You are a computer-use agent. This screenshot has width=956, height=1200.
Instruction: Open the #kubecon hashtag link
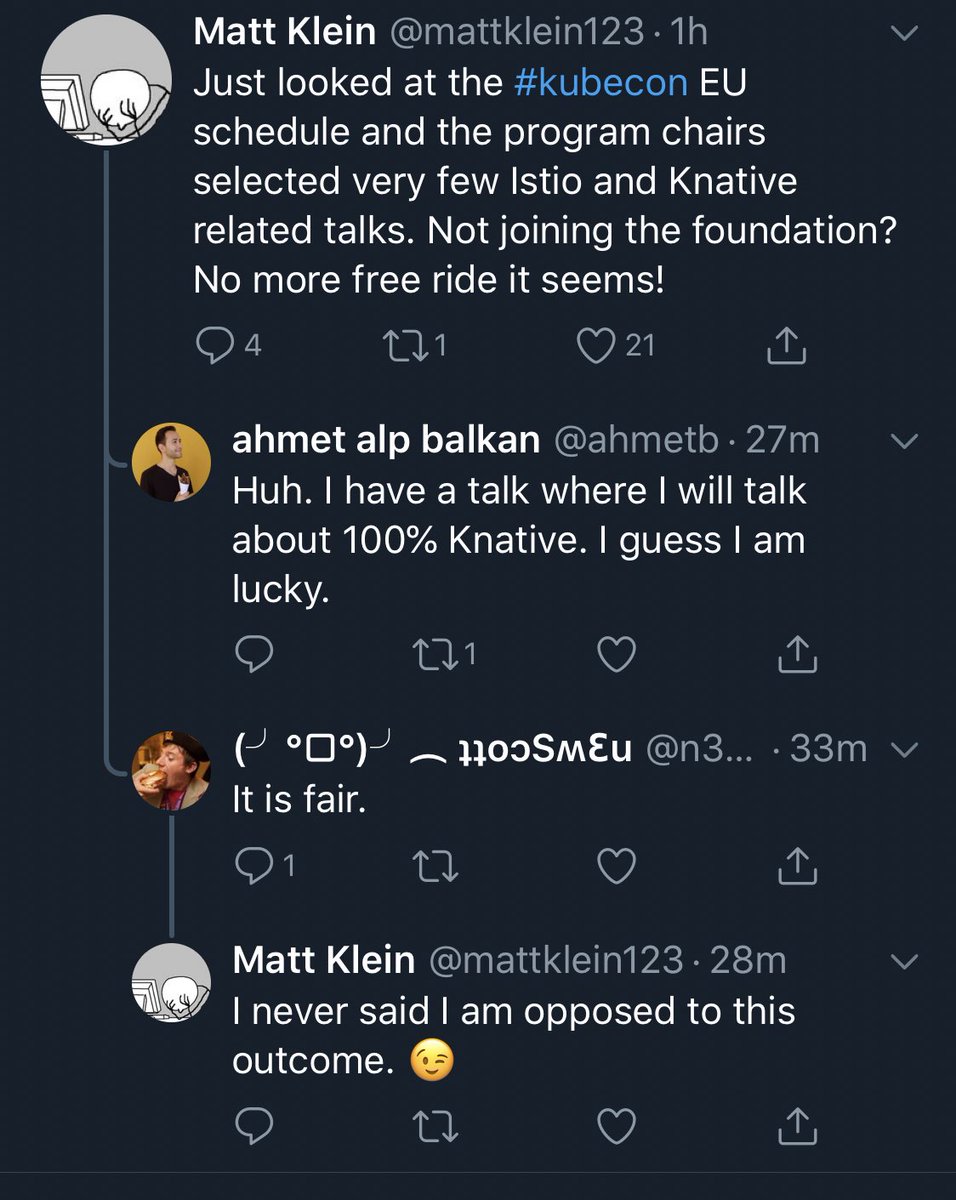point(600,83)
